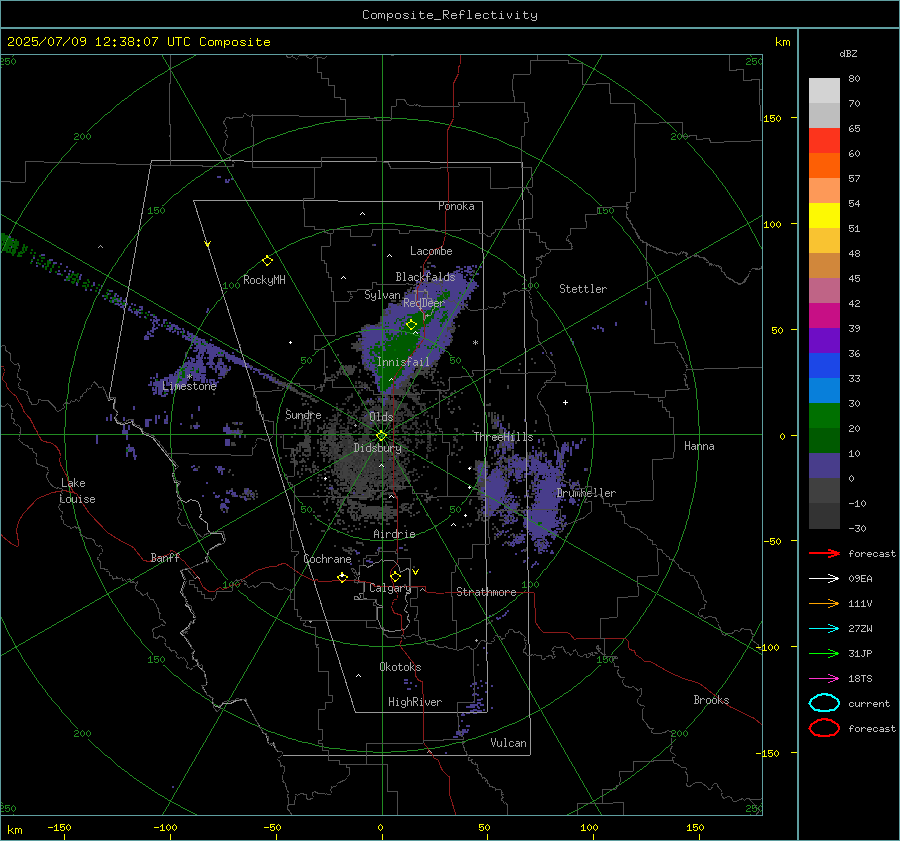The height and width of the screenshot is (841, 900).
Task: Click the Strathmore town label
Action: 486,592
